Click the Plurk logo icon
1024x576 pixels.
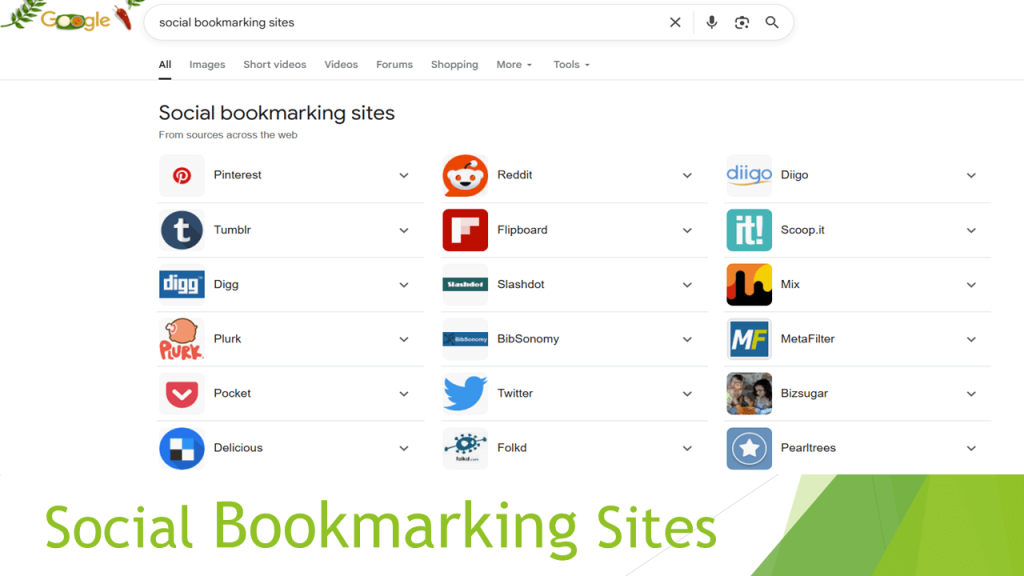pos(182,339)
